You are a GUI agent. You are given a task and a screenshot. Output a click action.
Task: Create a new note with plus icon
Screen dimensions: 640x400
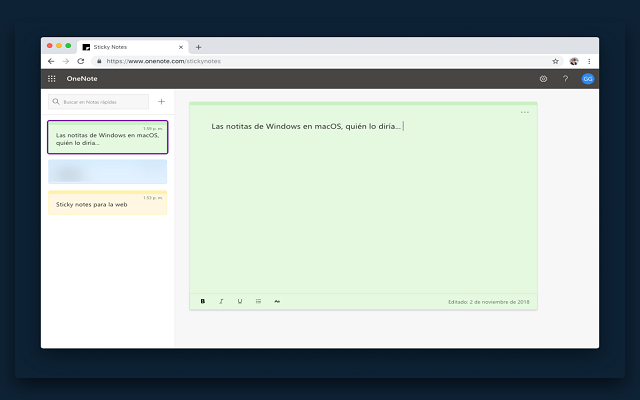click(161, 101)
